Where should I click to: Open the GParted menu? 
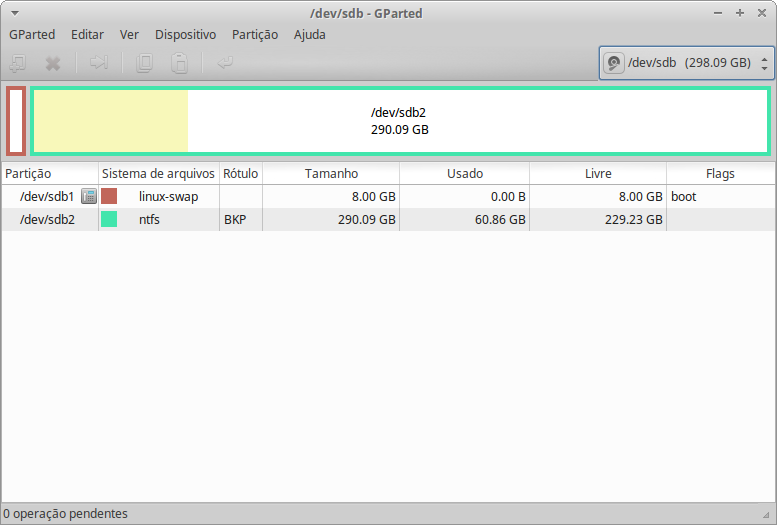(x=32, y=35)
